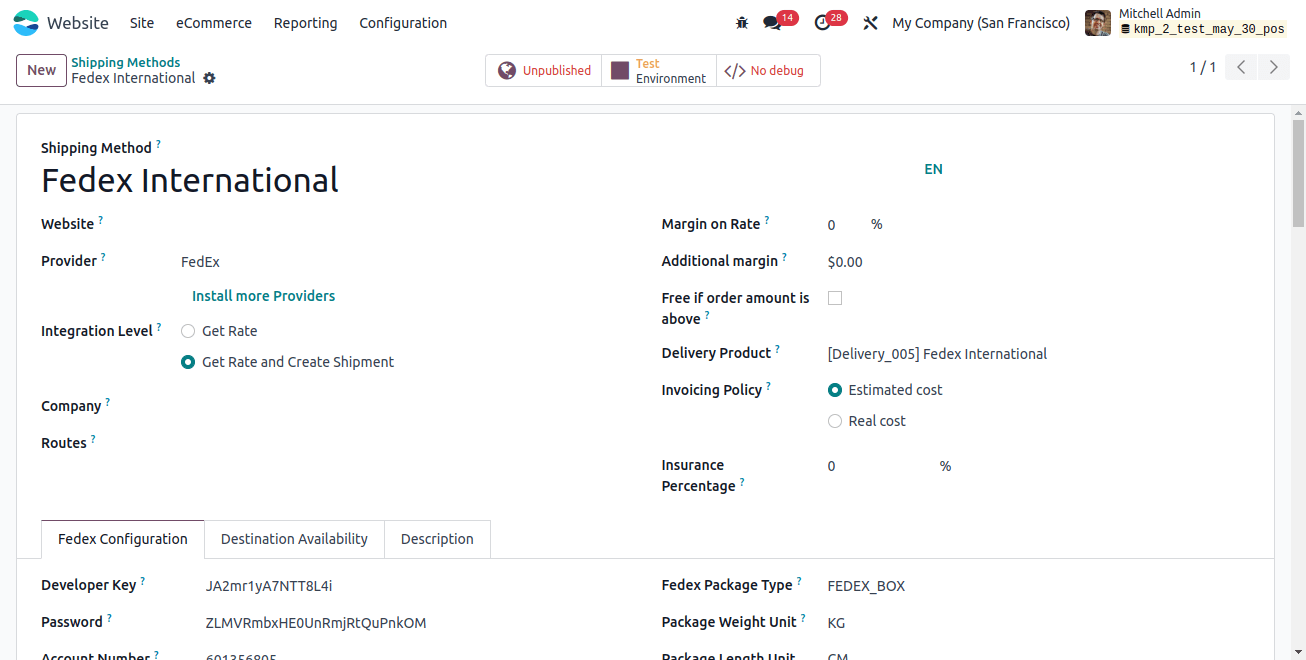The image size is (1306, 660).
Task: Go back to Shipping Methods breadcrumb
Action: point(126,62)
